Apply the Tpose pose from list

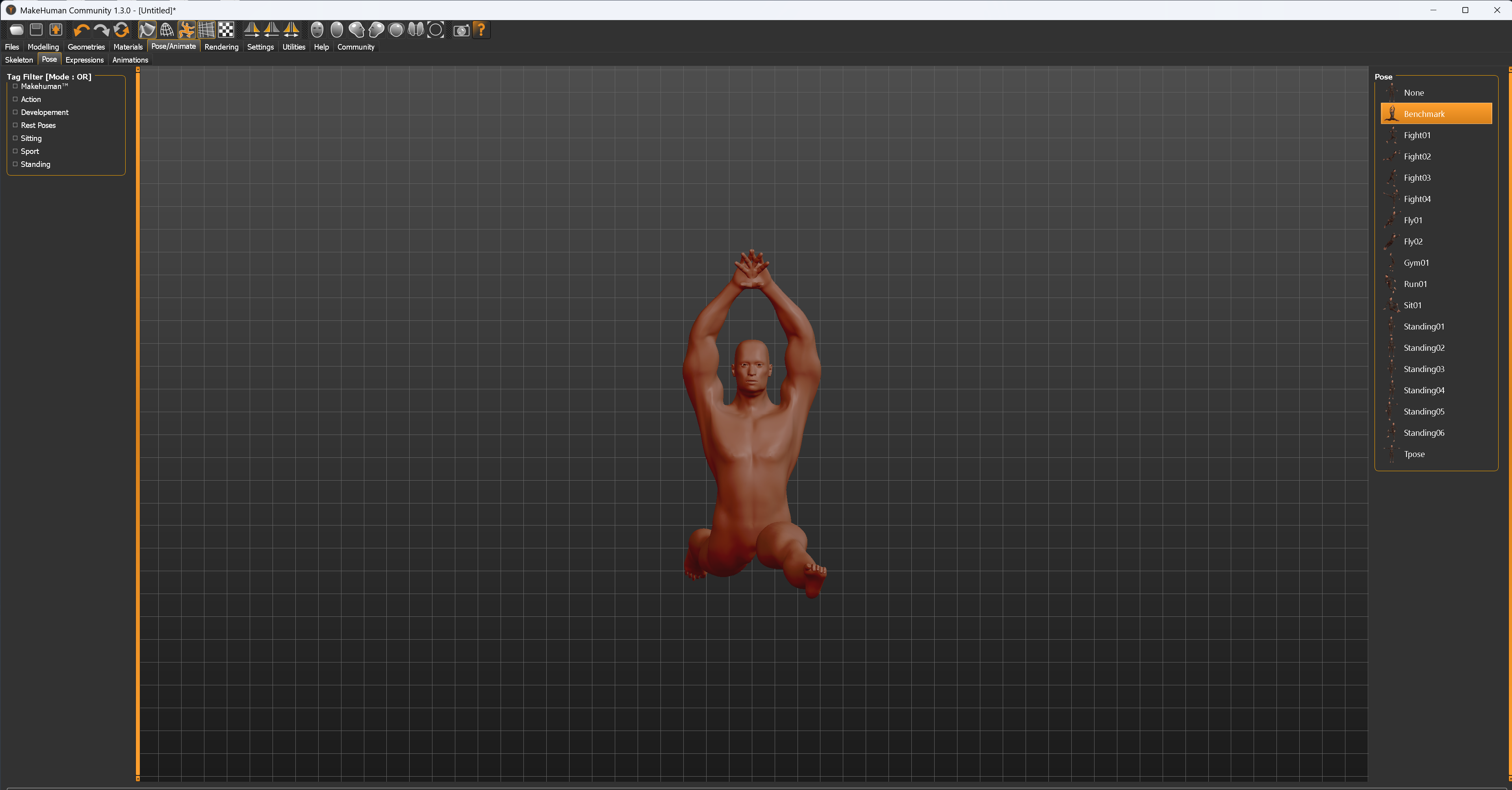click(x=1414, y=454)
